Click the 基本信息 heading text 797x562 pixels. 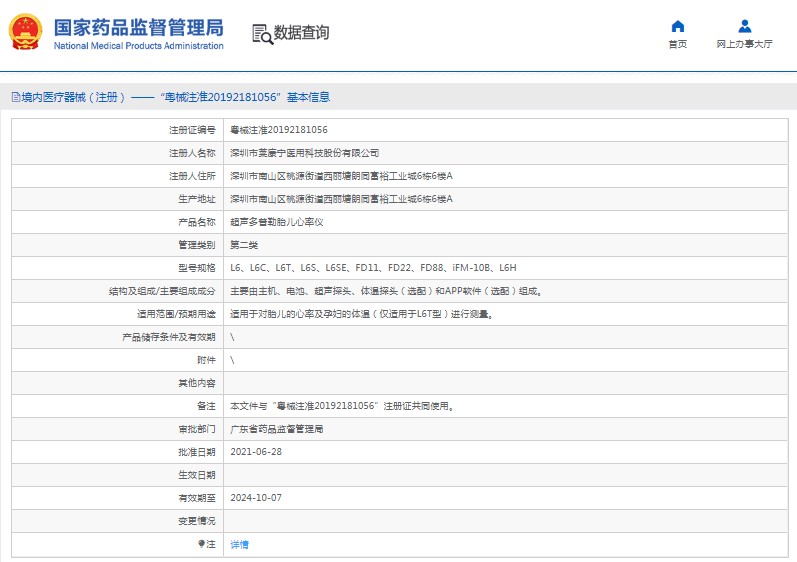pyautogui.click(x=309, y=97)
